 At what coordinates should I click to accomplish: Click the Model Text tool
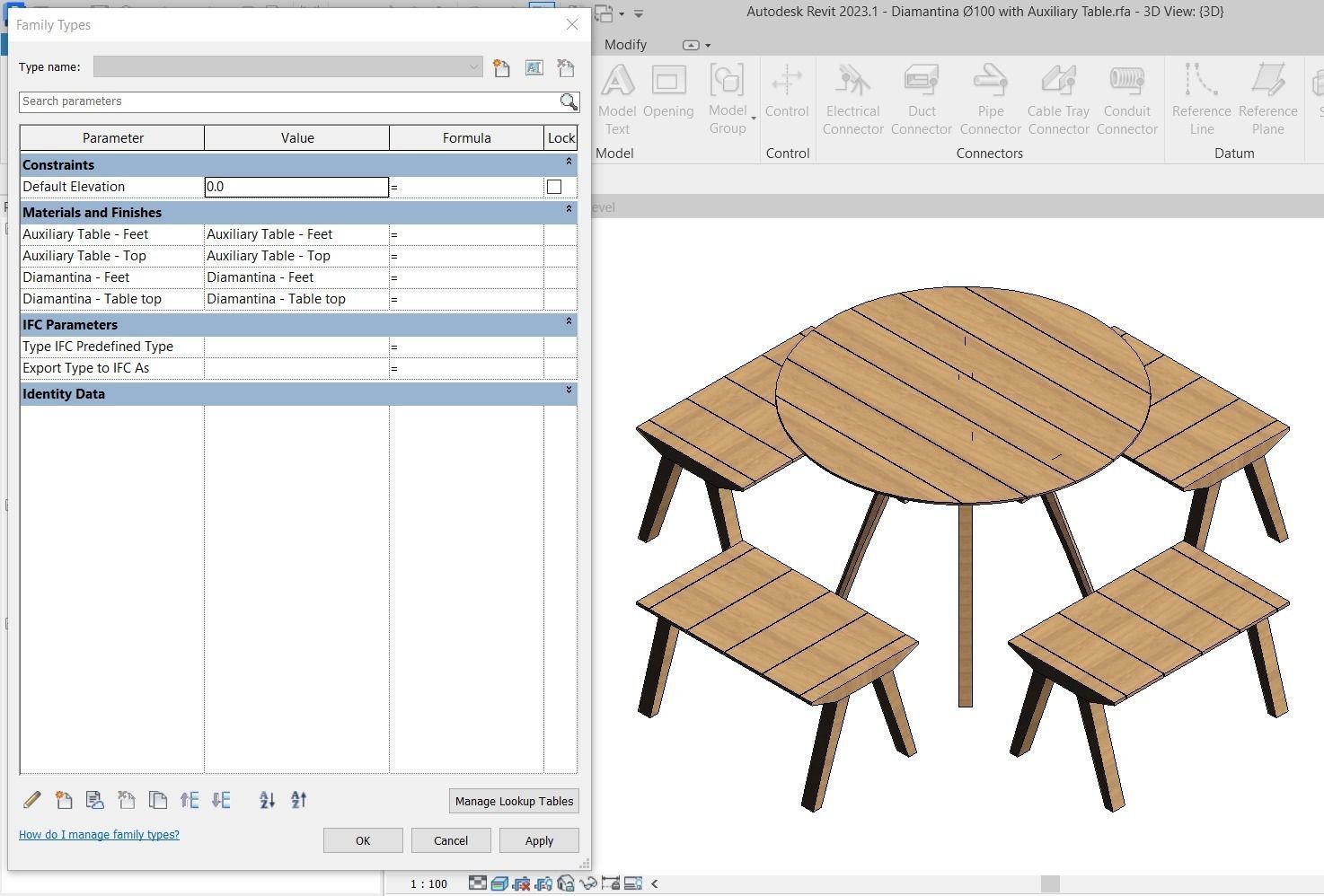click(617, 100)
